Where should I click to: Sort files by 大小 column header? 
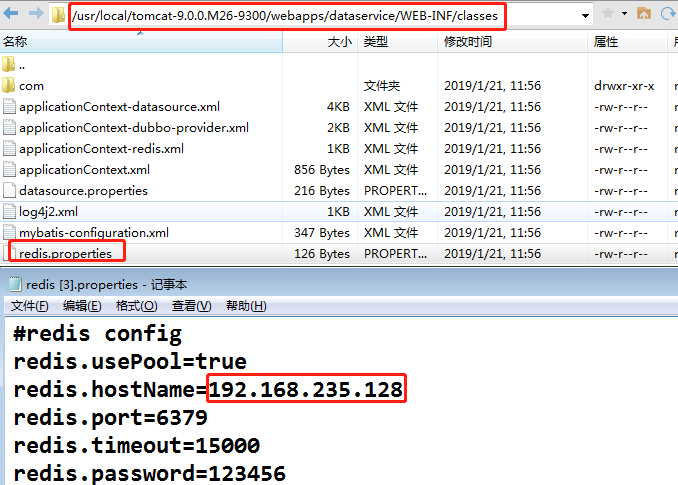339,43
